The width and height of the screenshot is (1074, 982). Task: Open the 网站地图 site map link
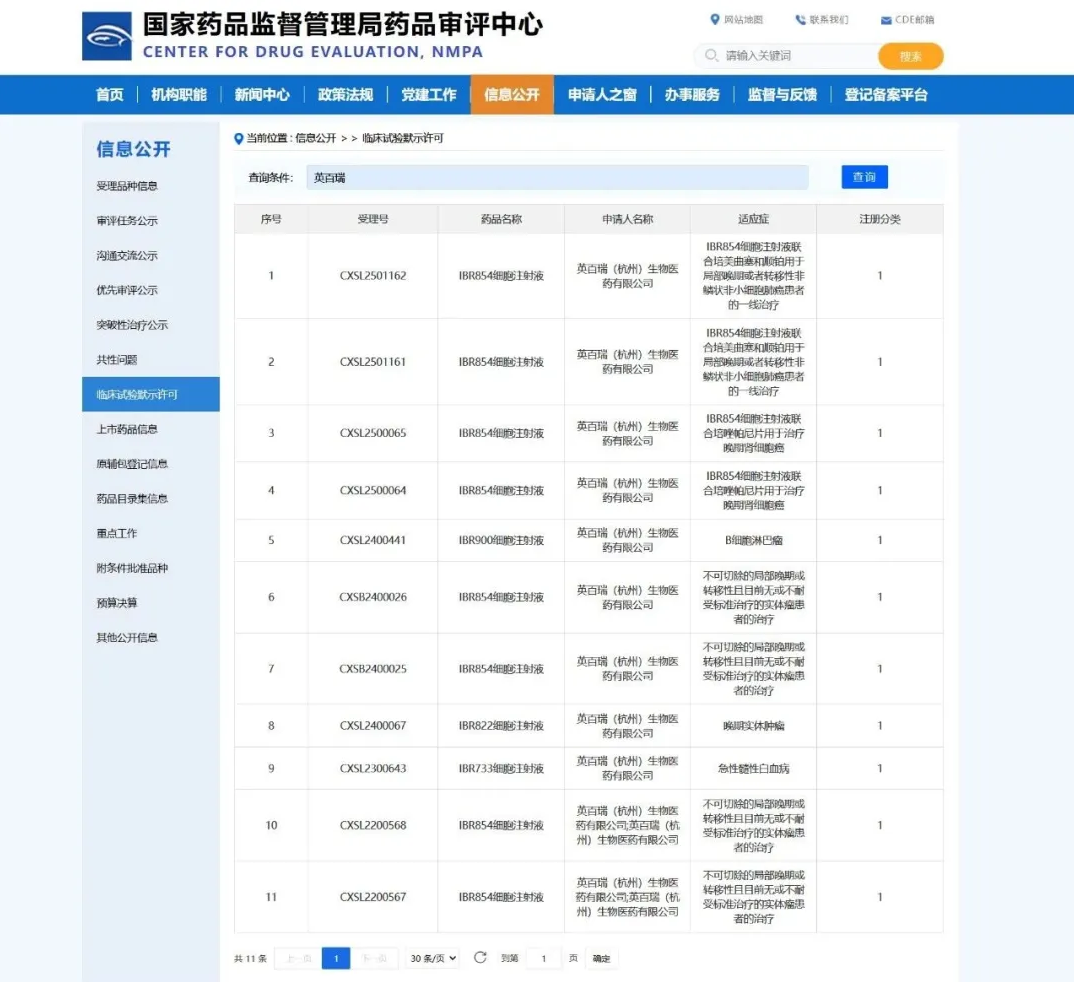pyautogui.click(x=736, y=20)
